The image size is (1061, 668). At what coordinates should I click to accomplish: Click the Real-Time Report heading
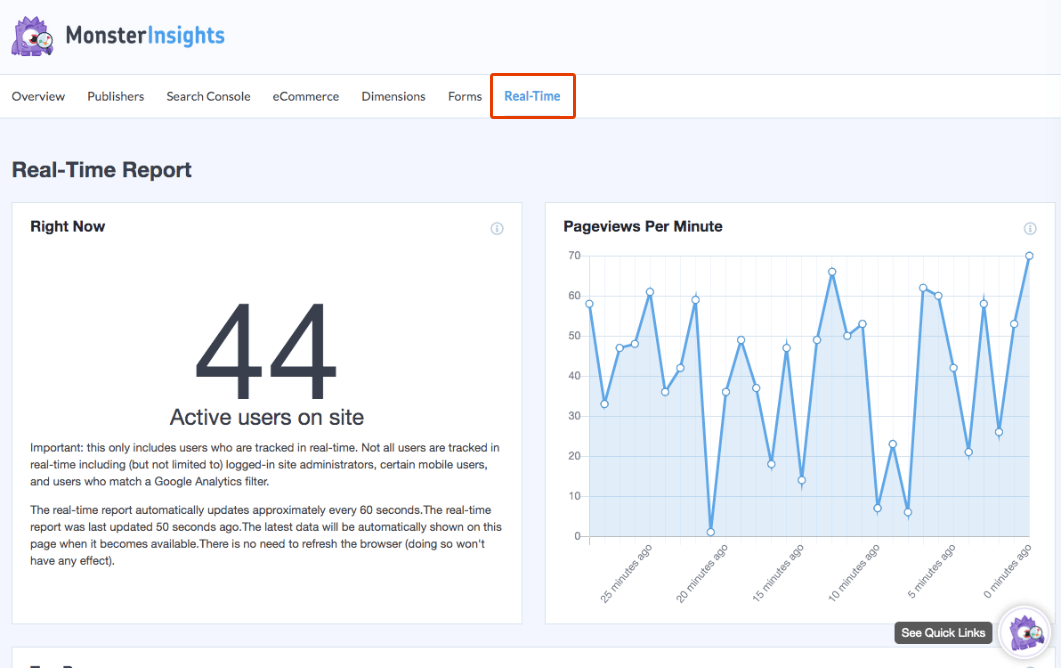101,170
